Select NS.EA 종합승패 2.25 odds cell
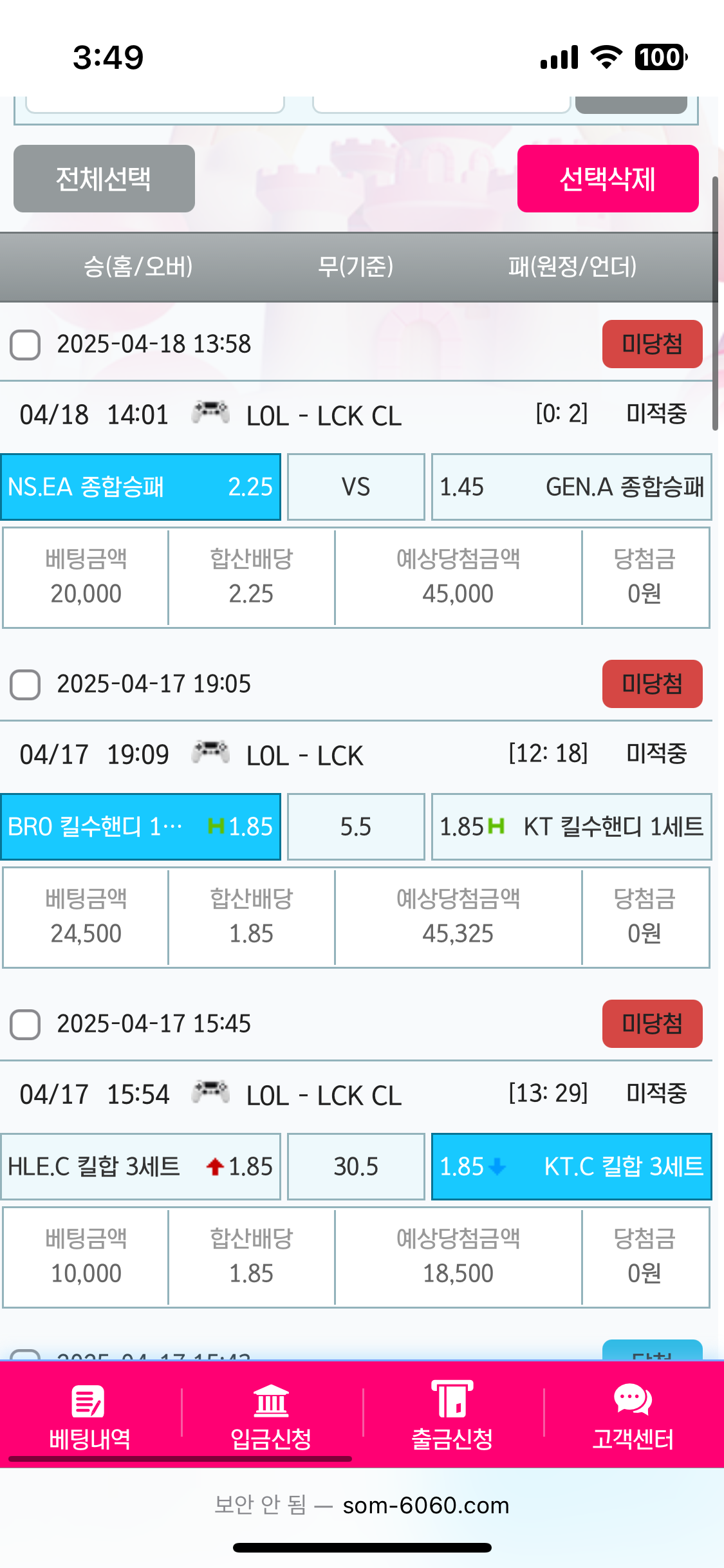This screenshot has height=1568, width=724. 140,487
